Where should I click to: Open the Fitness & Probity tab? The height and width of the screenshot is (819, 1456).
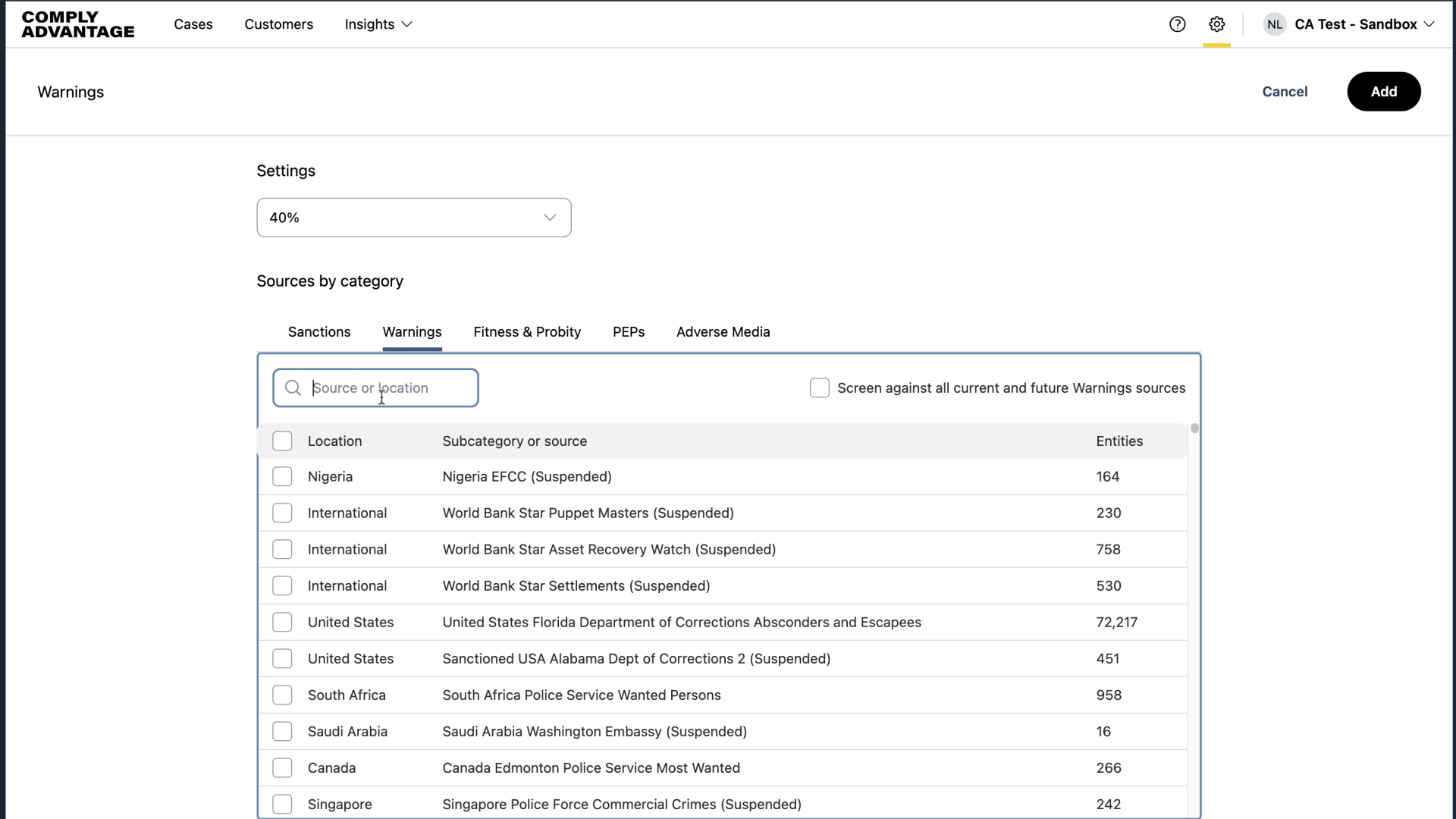[527, 332]
